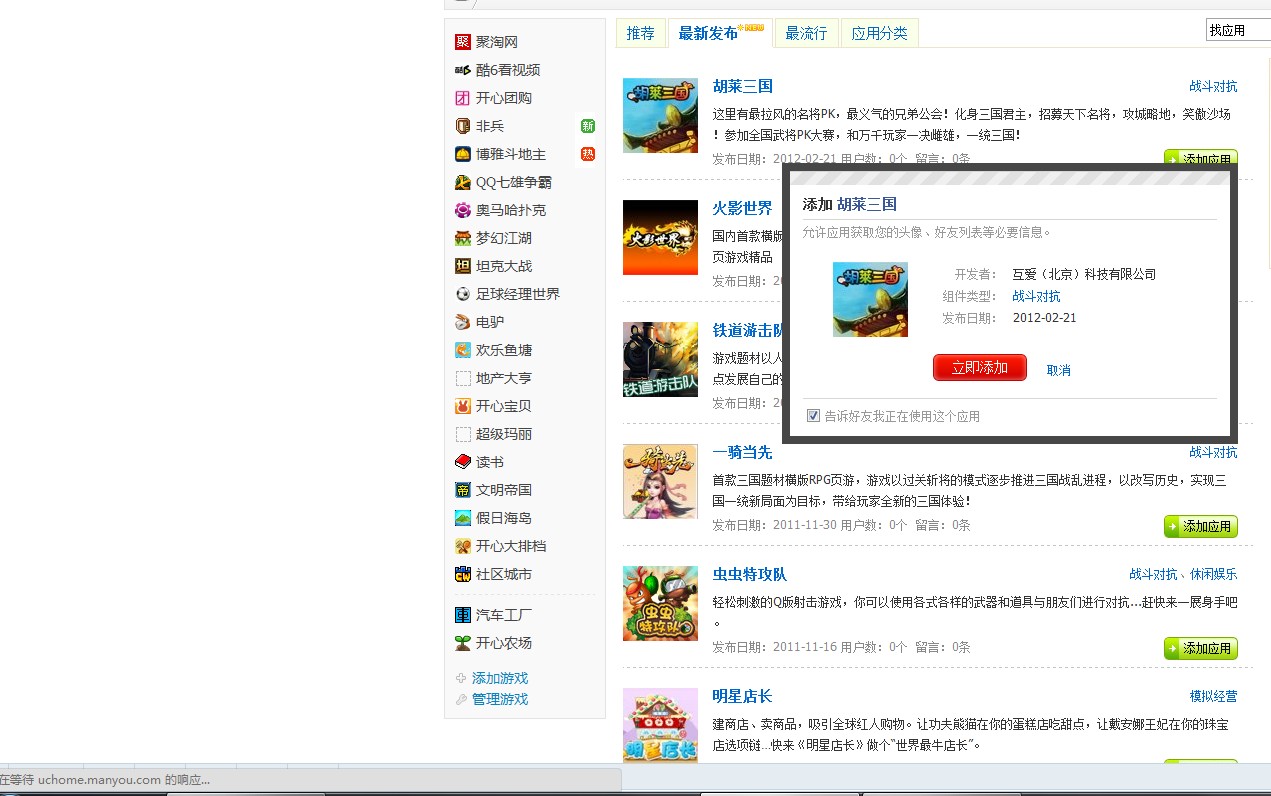The image size is (1271, 796).
Task: Click the 梦幻江湖 game icon
Action: point(462,238)
